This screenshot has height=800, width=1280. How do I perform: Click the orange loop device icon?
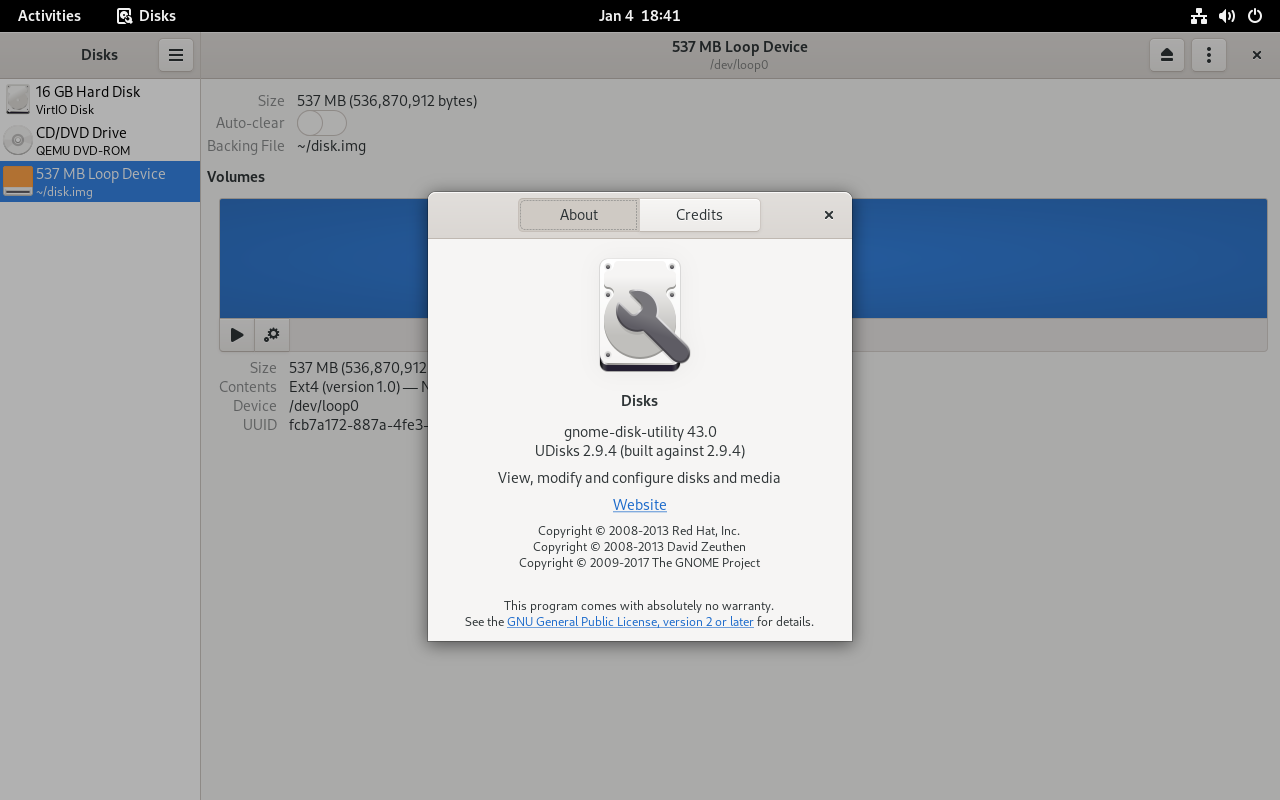click(18, 181)
